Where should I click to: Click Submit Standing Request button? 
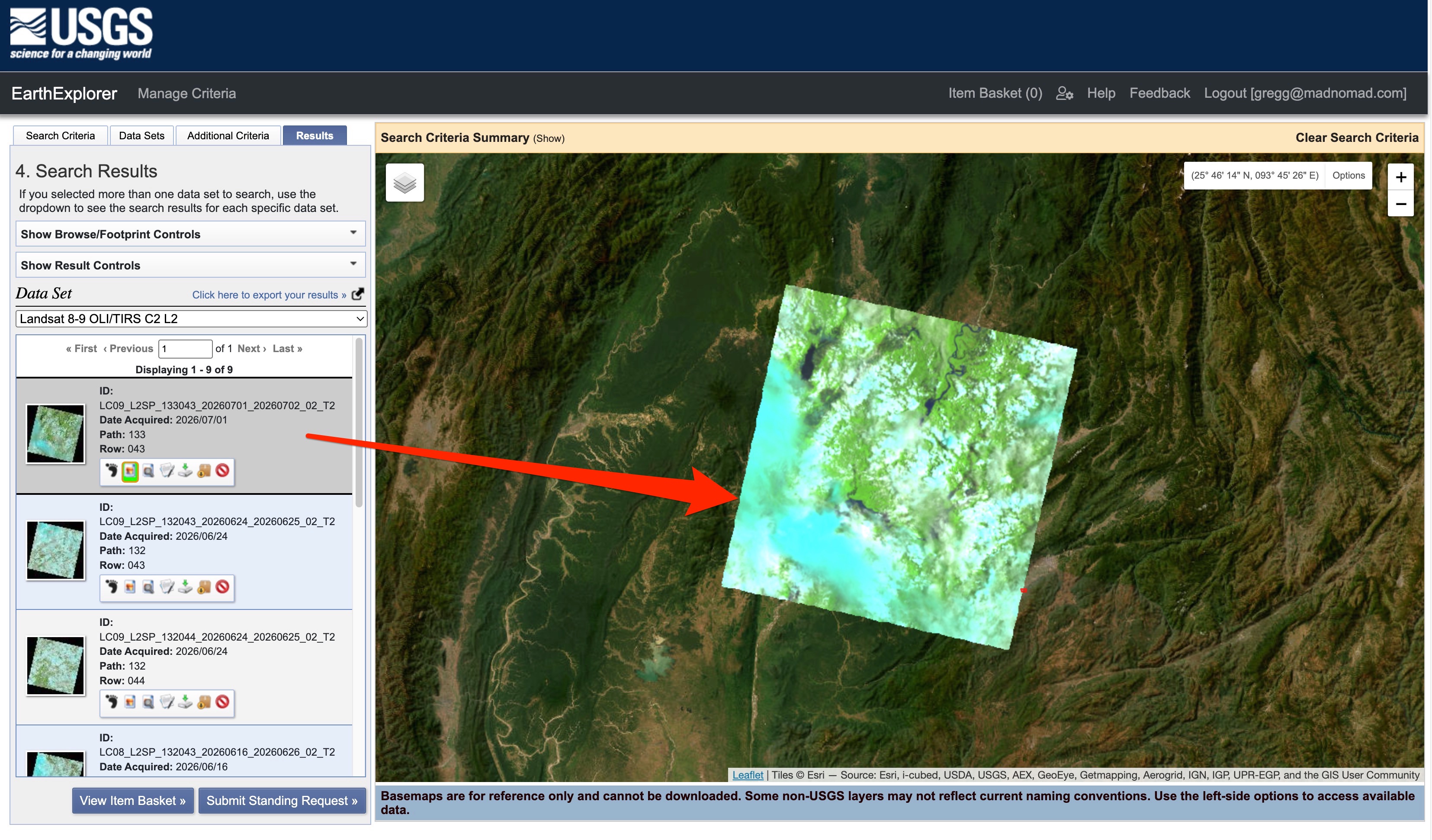(x=282, y=801)
